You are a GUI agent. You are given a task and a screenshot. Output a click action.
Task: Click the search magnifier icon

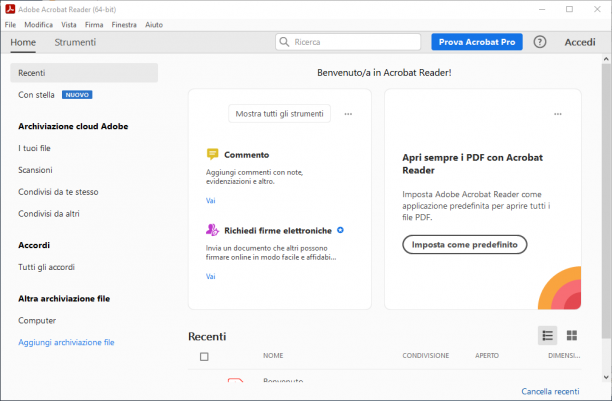pos(285,42)
